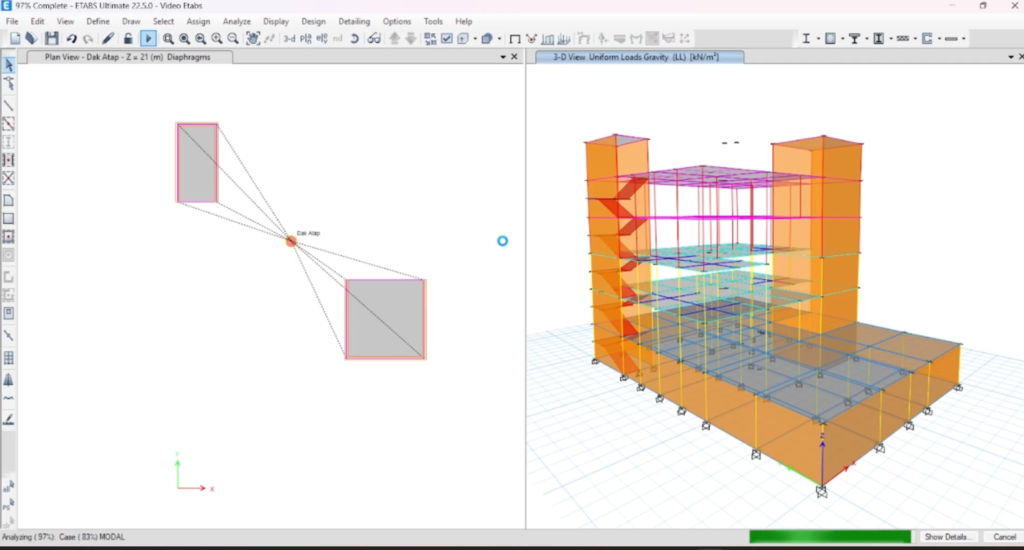Viewport: 1024px width, 550px height.
Task: Click the Restore Full View zoom icon
Action: click(x=184, y=39)
